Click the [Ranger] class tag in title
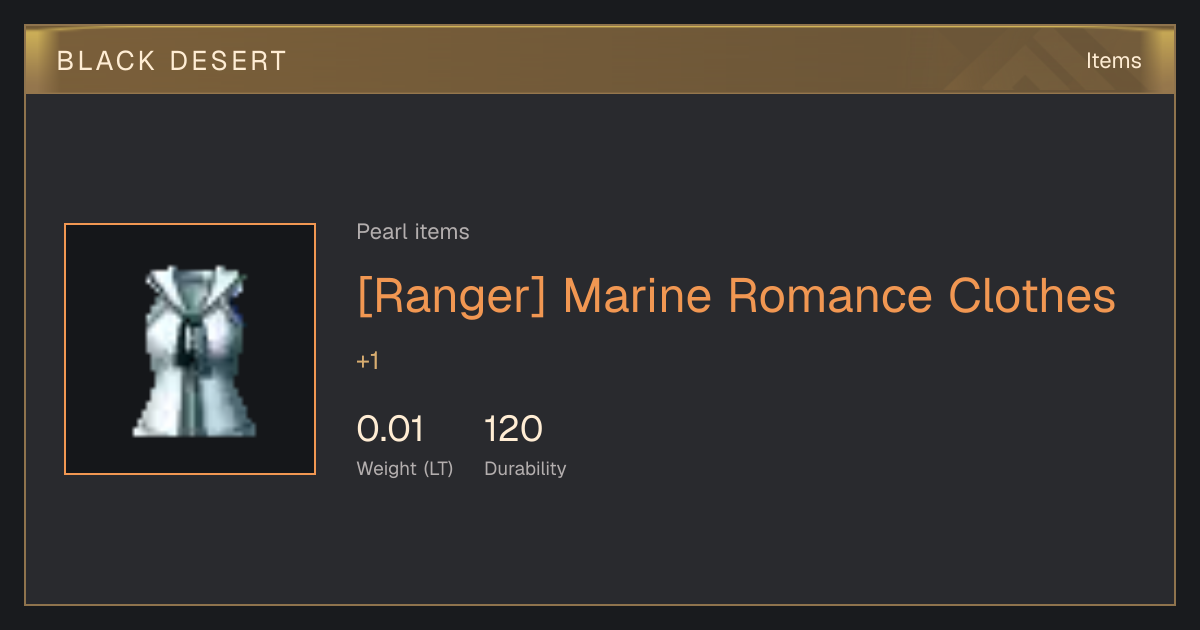Image resolution: width=1200 pixels, height=630 pixels. point(452,296)
